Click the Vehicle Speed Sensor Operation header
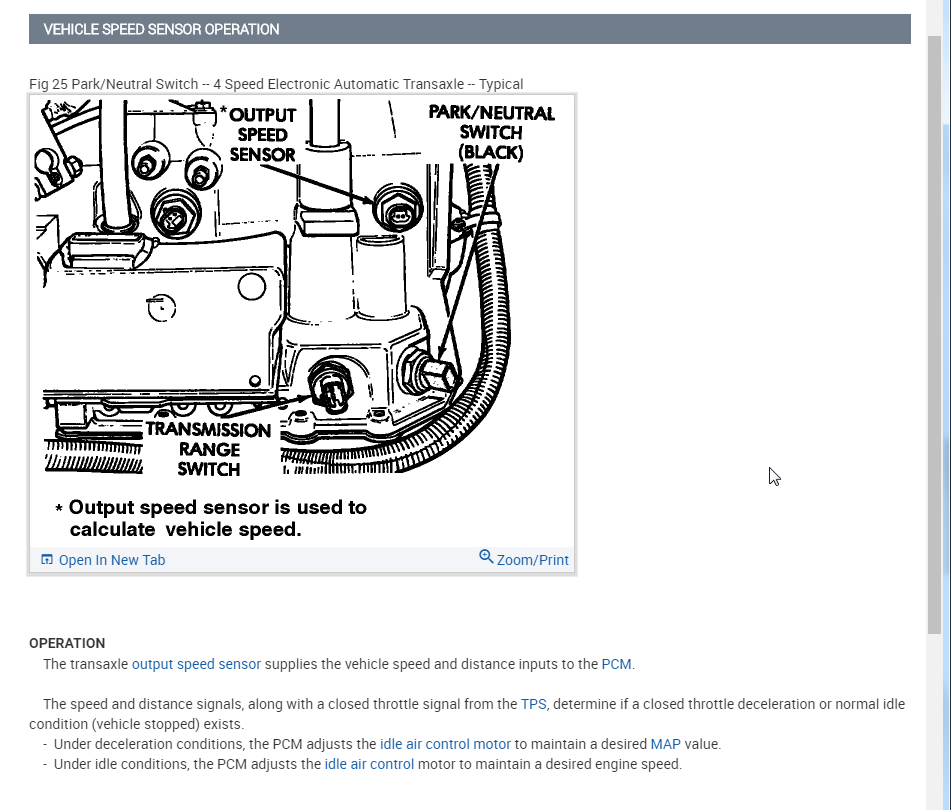951x810 pixels. [469, 29]
